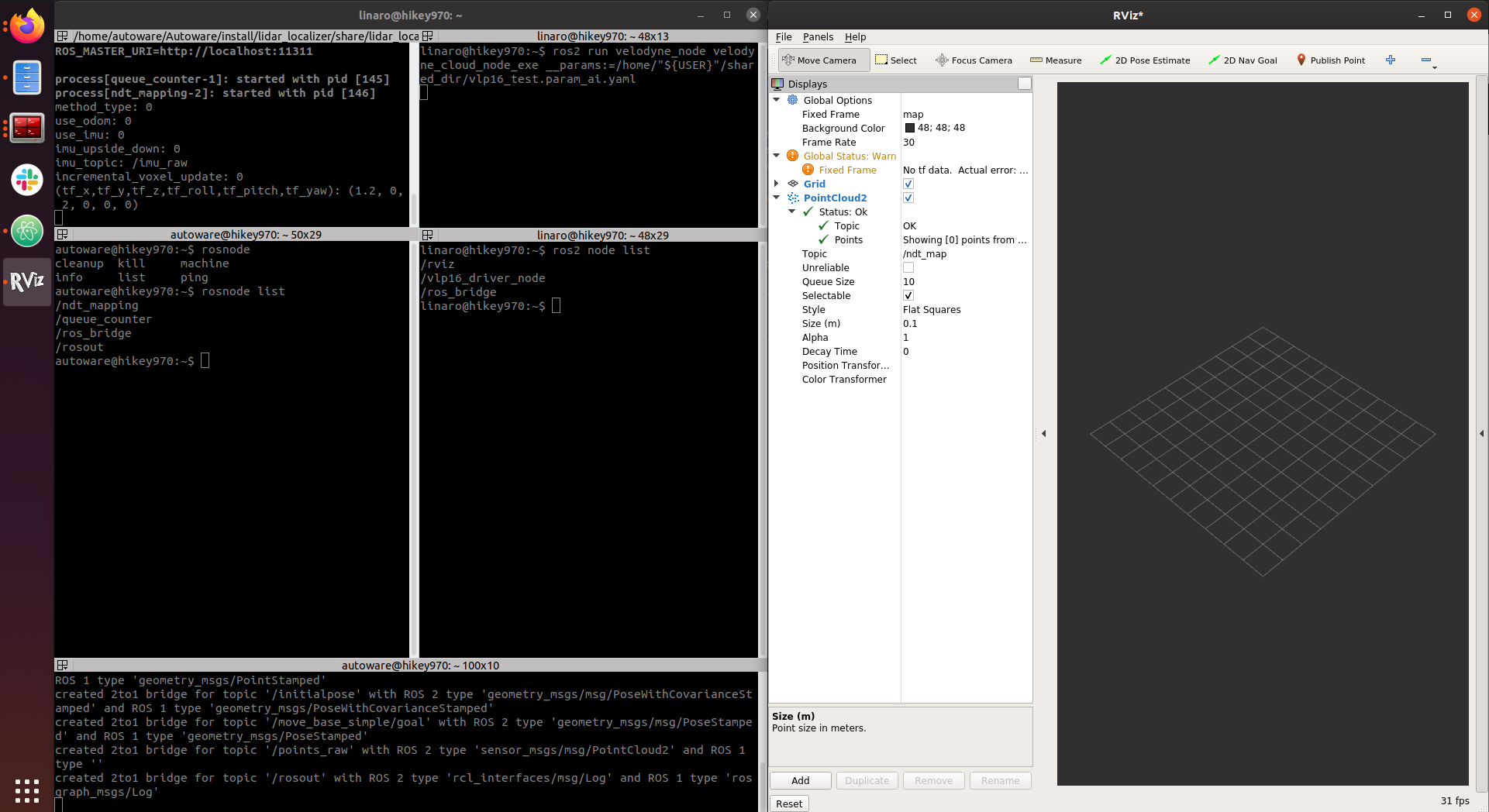This screenshot has height=812, width=1489.
Task: Open the File menu
Action: 784,37
